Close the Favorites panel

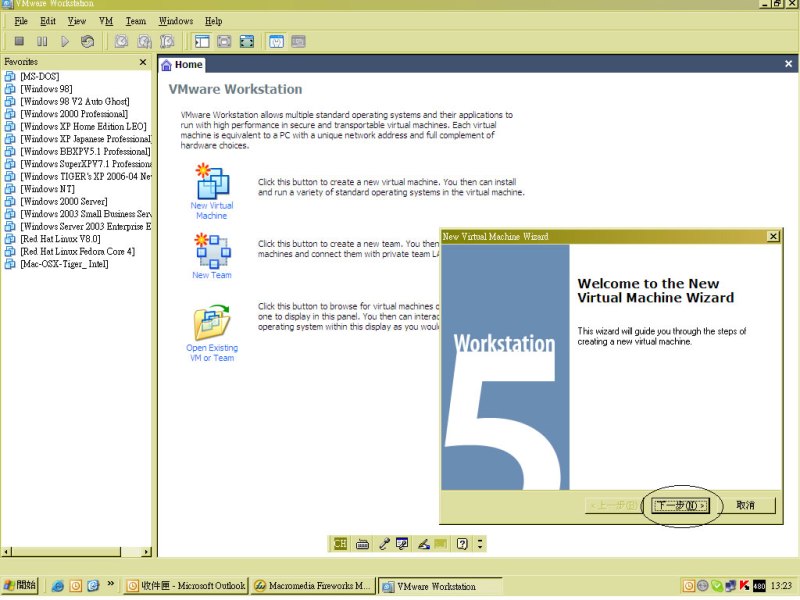tap(143, 62)
